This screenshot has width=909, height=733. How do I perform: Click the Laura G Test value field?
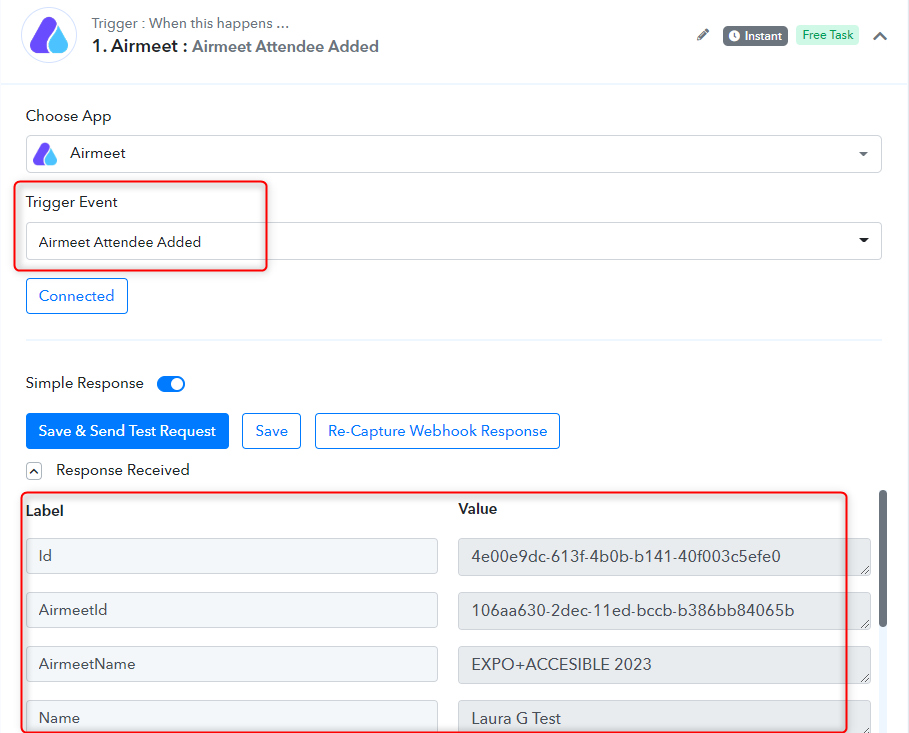click(x=664, y=717)
